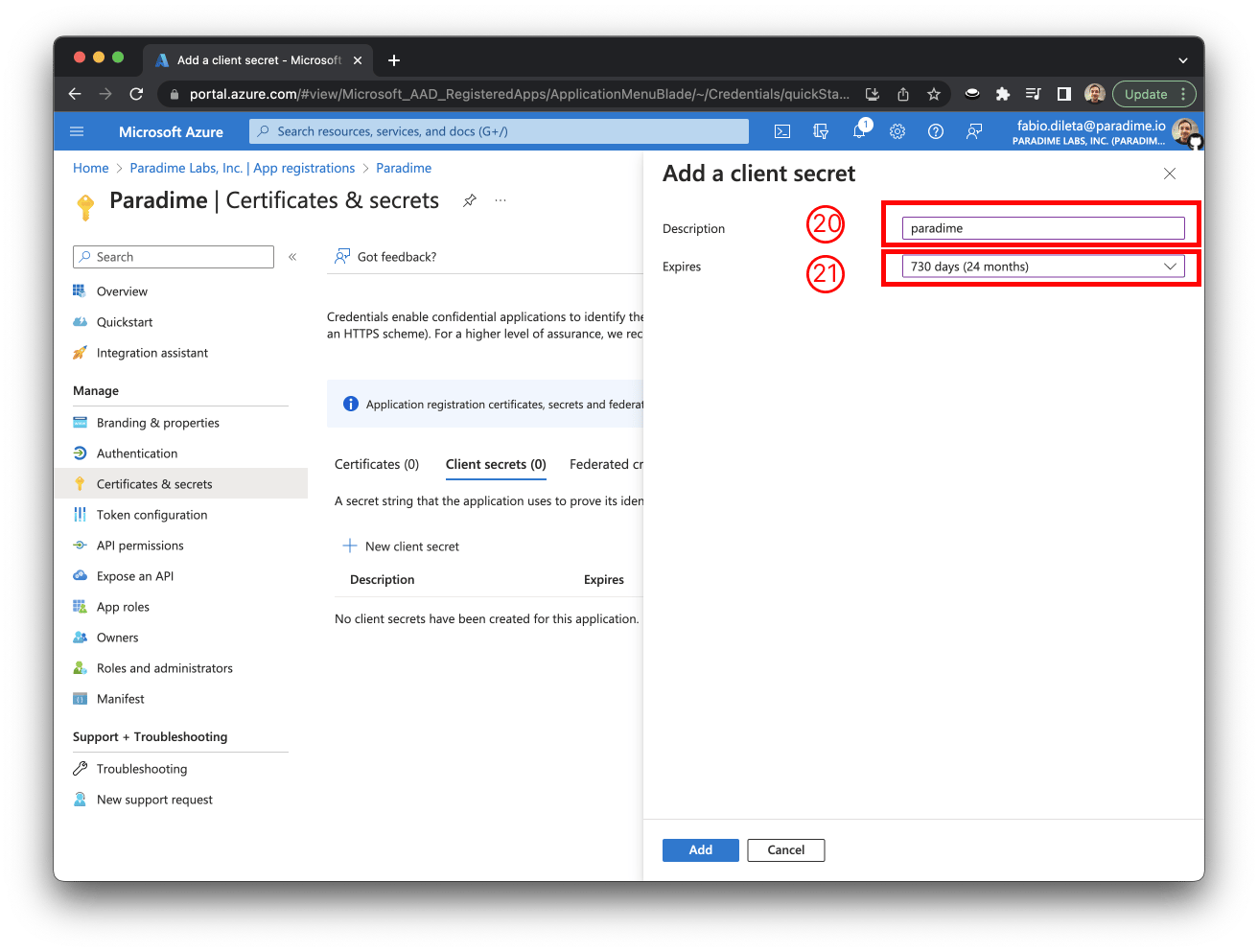Viewport: 1258px width, 952px height.
Task: Click the Cancel button
Action: click(786, 850)
